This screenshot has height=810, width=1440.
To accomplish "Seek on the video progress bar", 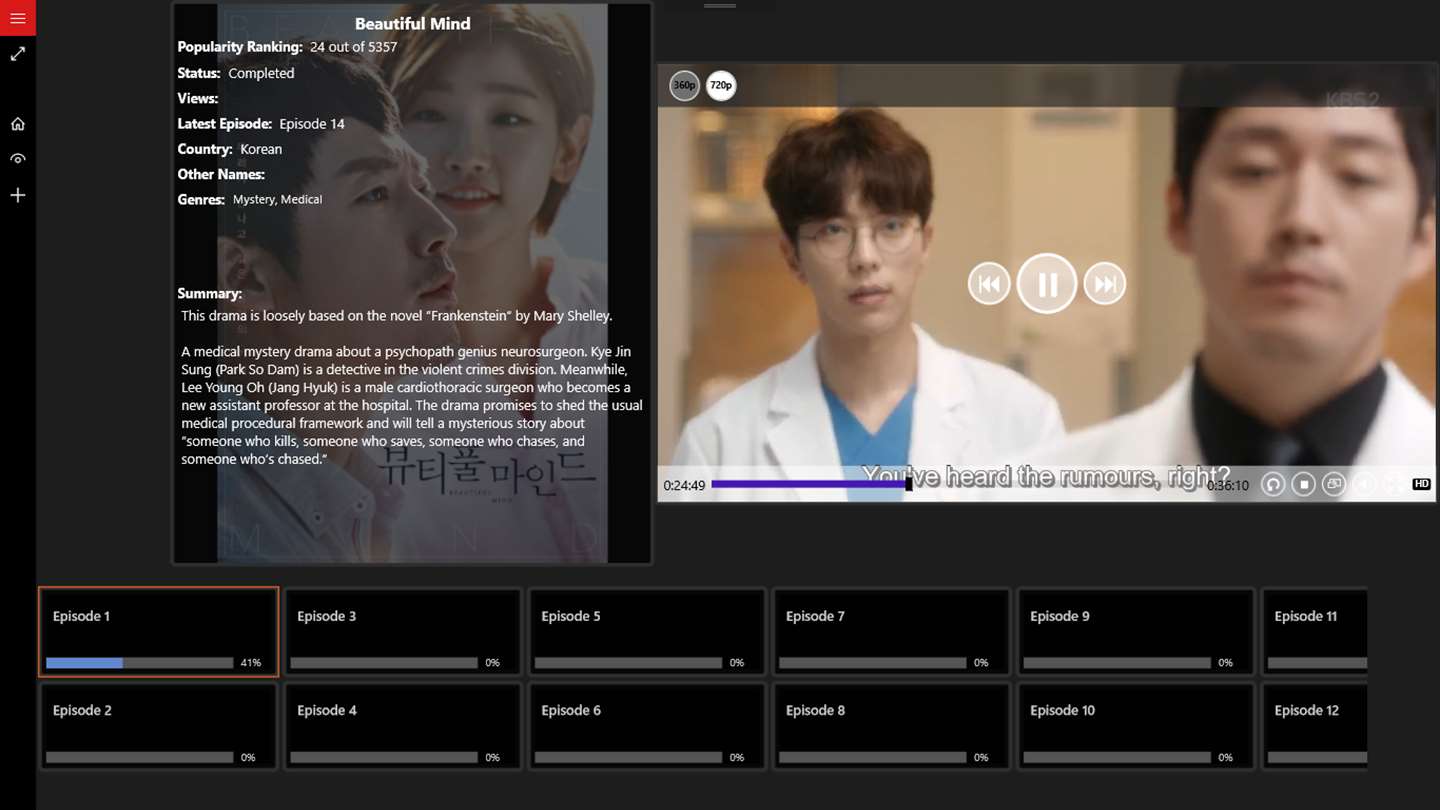I will tap(958, 484).
